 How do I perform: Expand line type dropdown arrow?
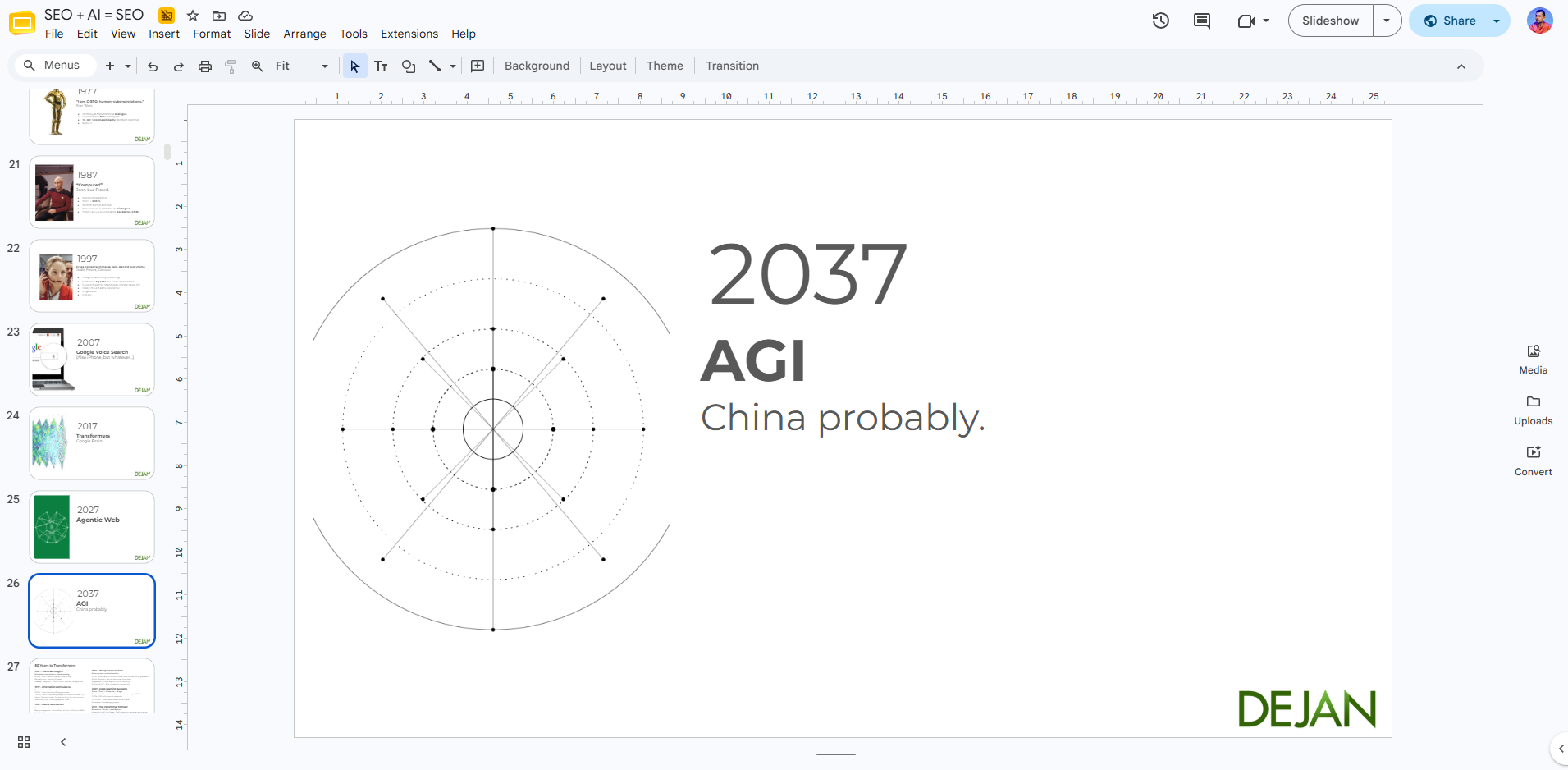(x=453, y=66)
